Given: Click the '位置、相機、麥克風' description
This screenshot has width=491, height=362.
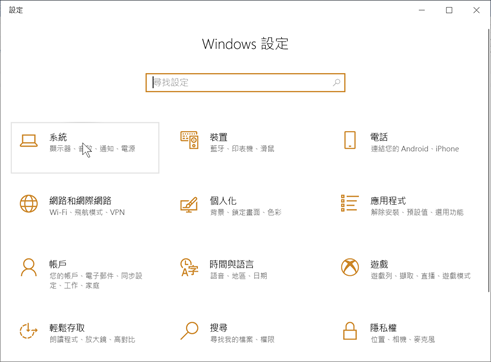Looking at the screenshot, I should pyautogui.click(x=403, y=340).
